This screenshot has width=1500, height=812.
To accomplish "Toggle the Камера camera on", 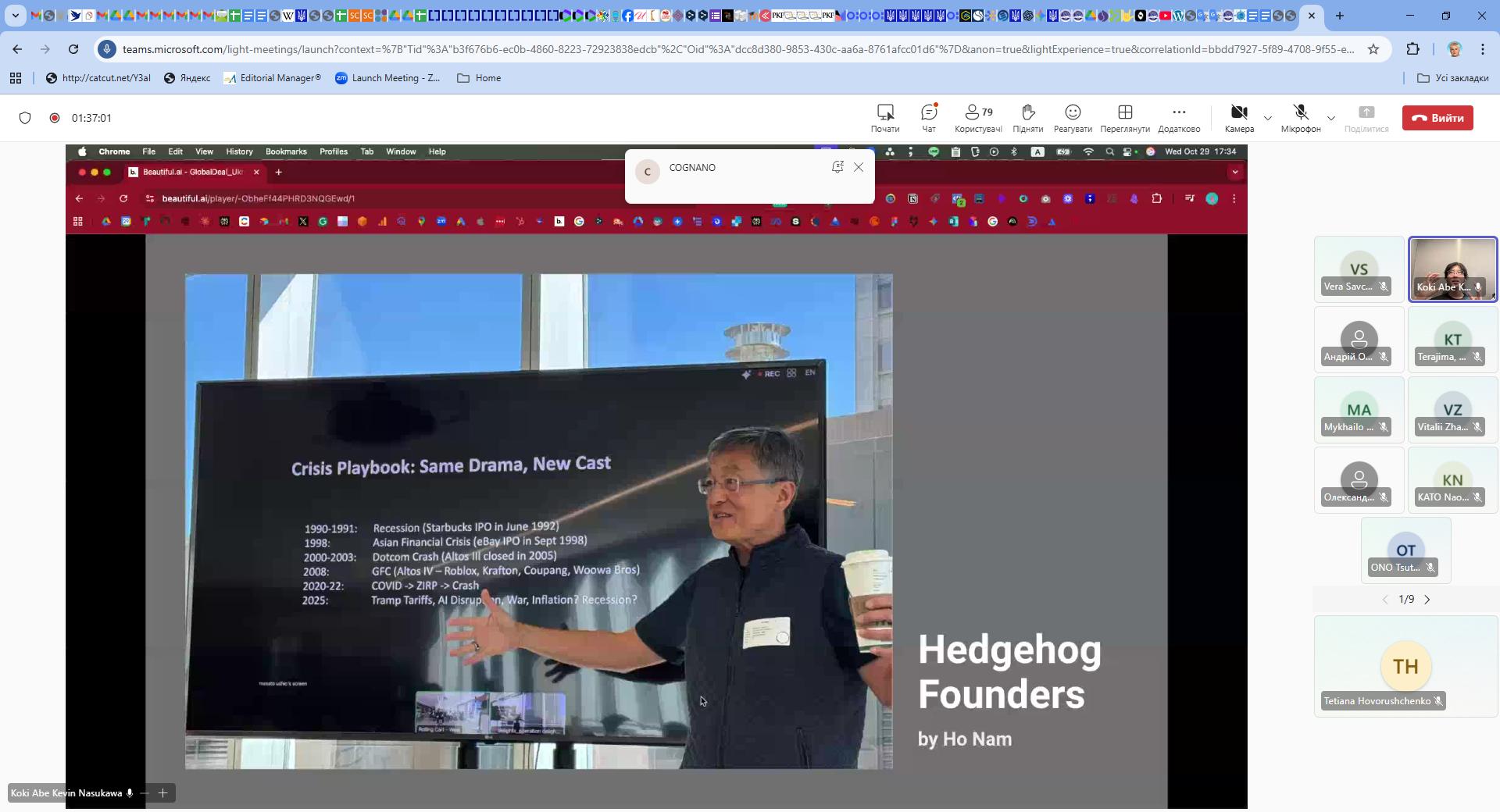I will (1238, 118).
